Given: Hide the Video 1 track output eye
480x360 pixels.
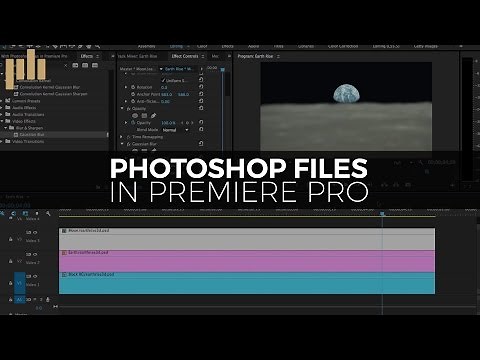Looking at the screenshot, I should pyautogui.click(x=35, y=276).
